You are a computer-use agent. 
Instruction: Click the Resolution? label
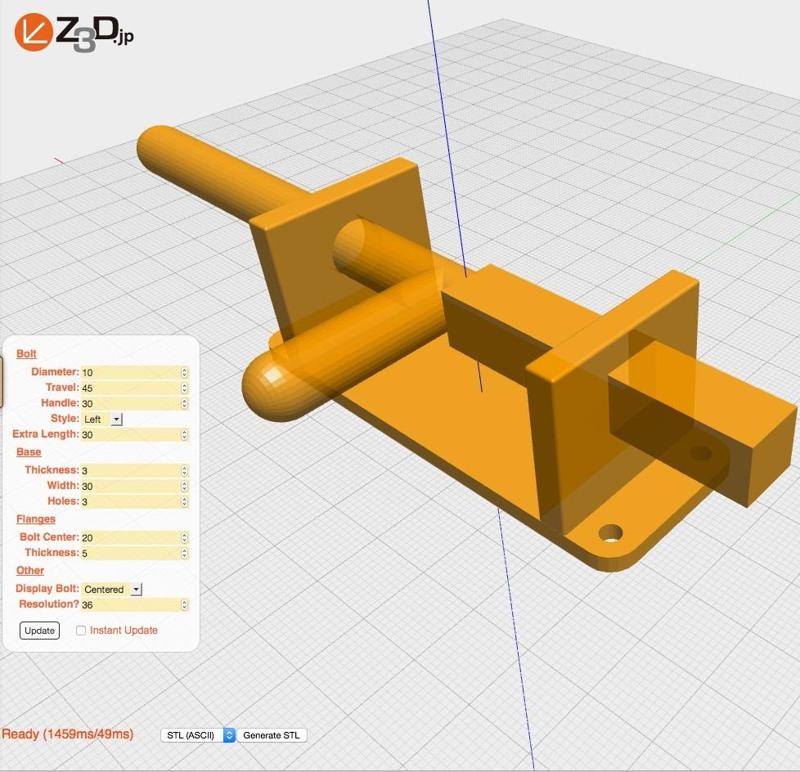point(49,604)
